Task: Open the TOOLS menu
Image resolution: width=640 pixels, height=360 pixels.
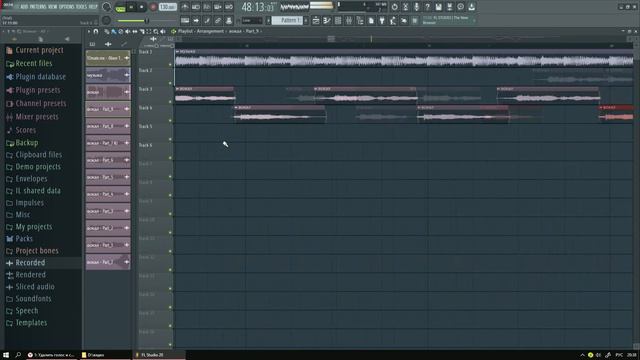Action: click(x=81, y=7)
